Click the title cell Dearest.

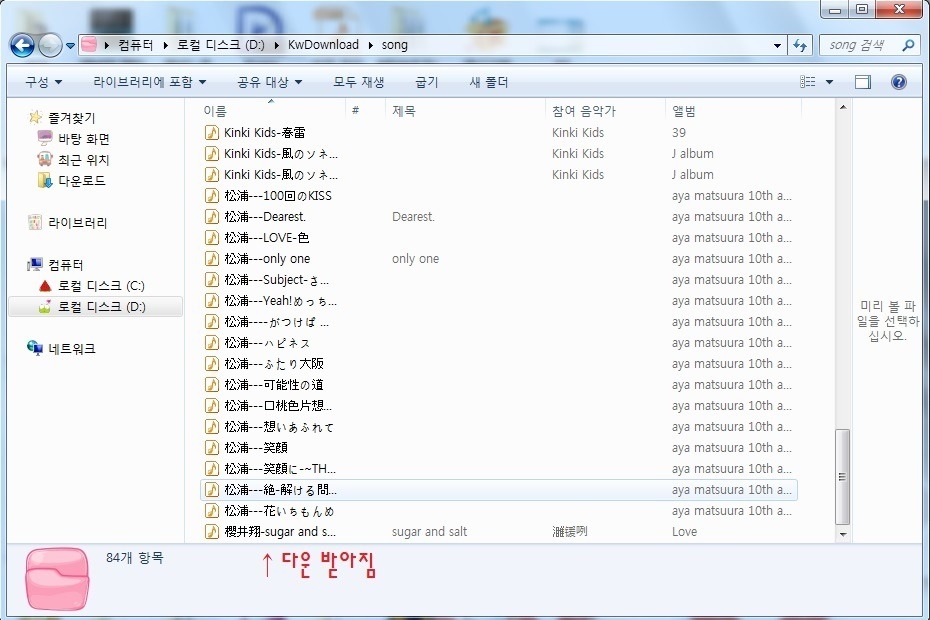tap(413, 217)
